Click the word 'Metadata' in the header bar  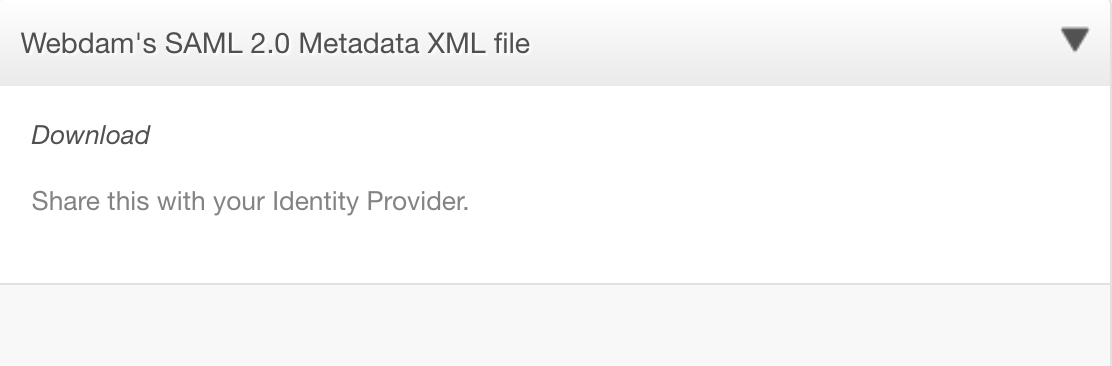[358, 43]
